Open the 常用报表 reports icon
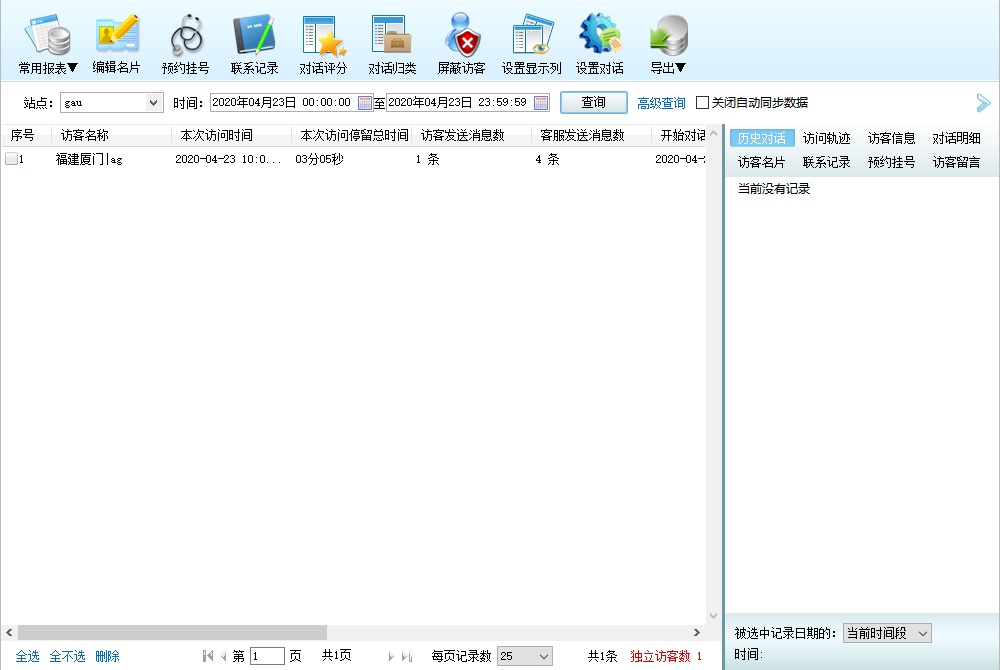The height and width of the screenshot is (670, 1000). point(47,37)
